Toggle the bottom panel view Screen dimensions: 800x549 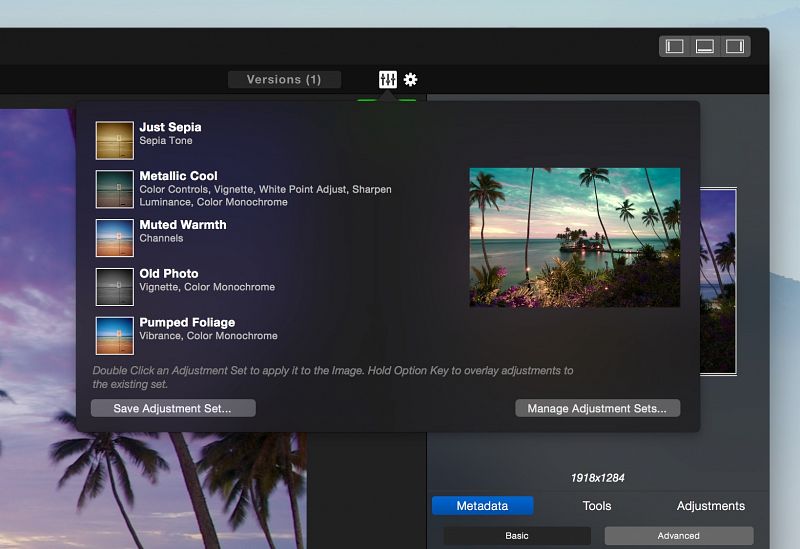point(705,46)
